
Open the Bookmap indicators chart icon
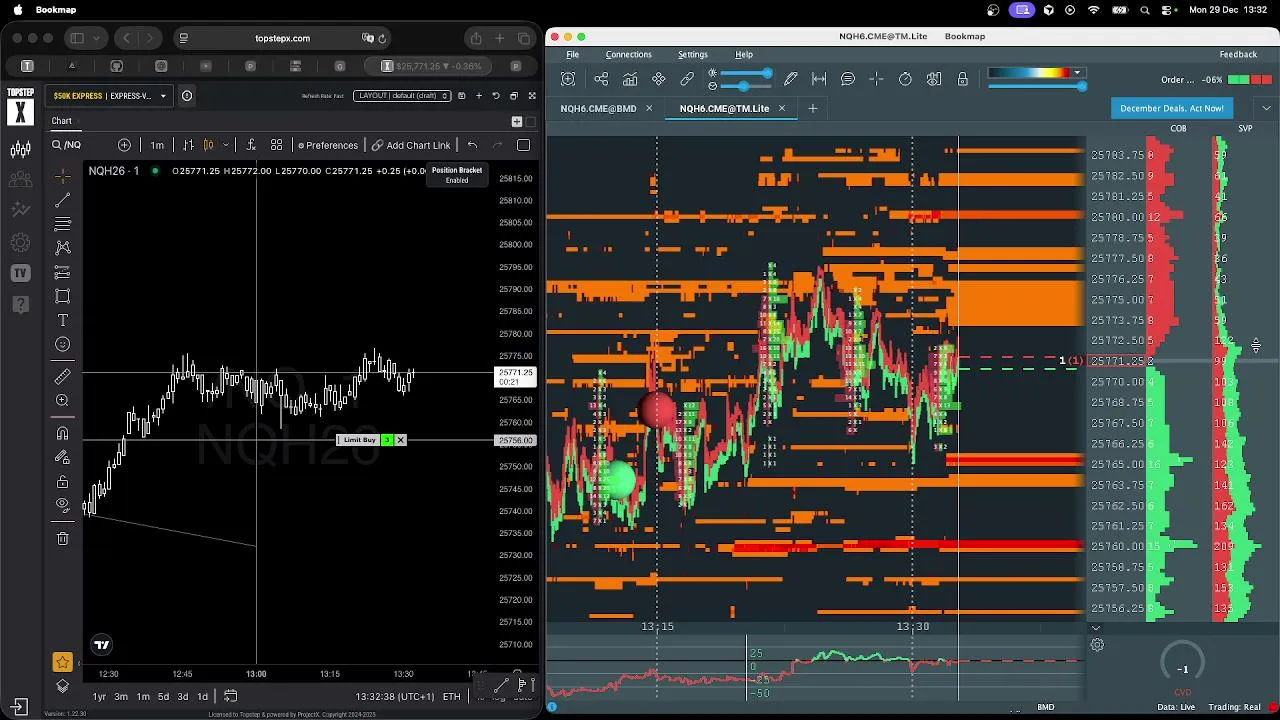coord(630,79)
